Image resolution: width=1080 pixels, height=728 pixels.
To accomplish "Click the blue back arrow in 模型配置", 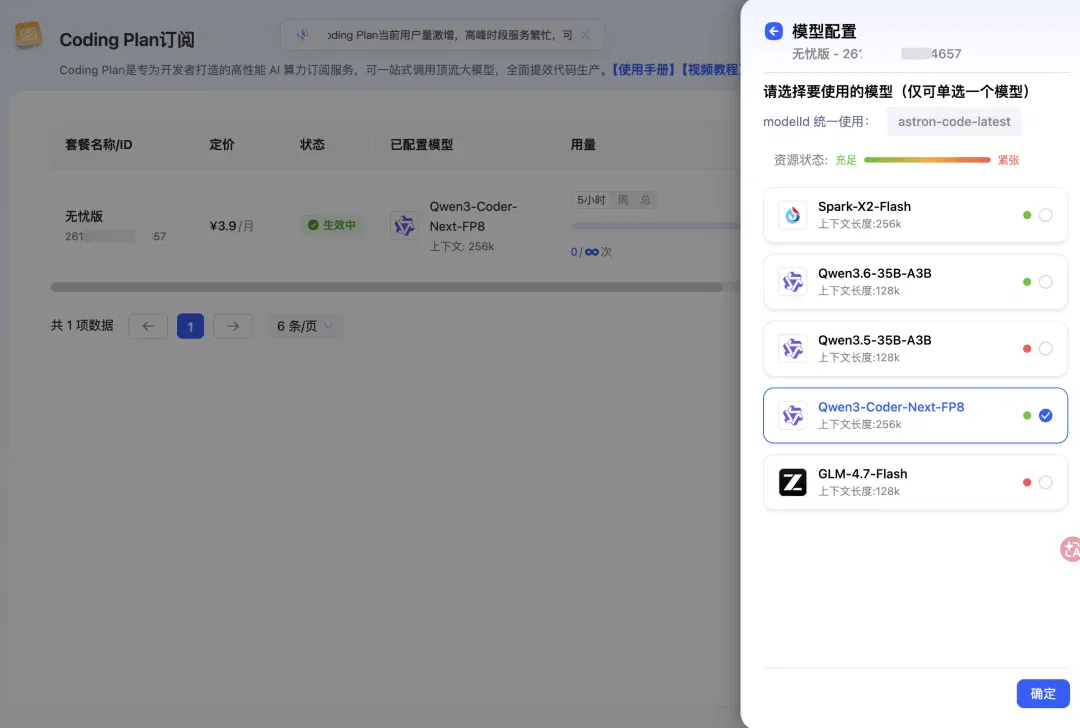I will pyautogui.click(x=773, y=31).
